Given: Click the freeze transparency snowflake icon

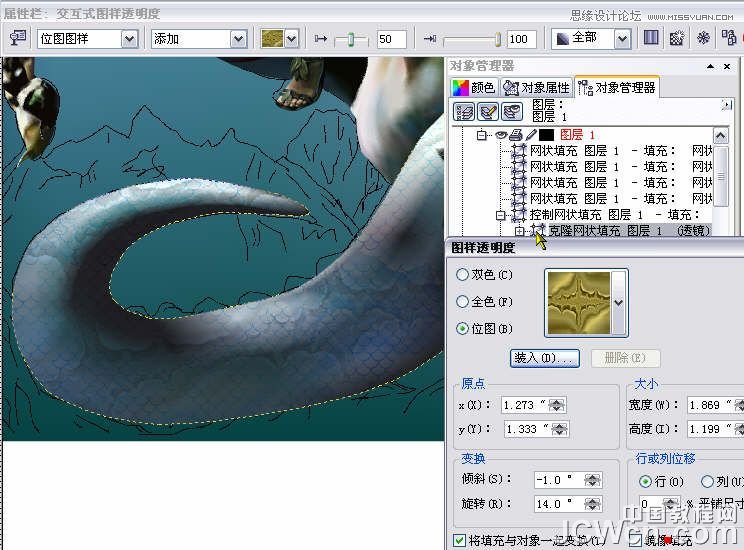Looking at the screenshot, I should pyautogui.click(x=703, y=37).
